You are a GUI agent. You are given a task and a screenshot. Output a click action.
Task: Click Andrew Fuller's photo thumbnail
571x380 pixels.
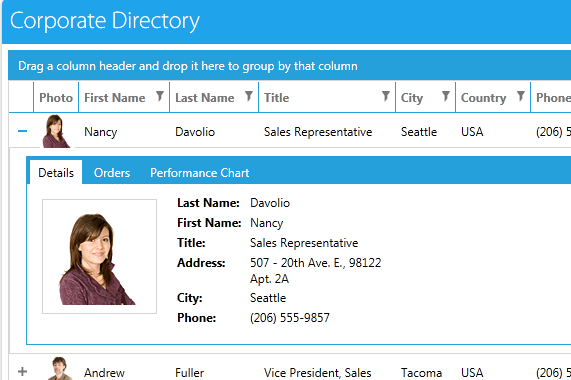(x=60, y=368)
